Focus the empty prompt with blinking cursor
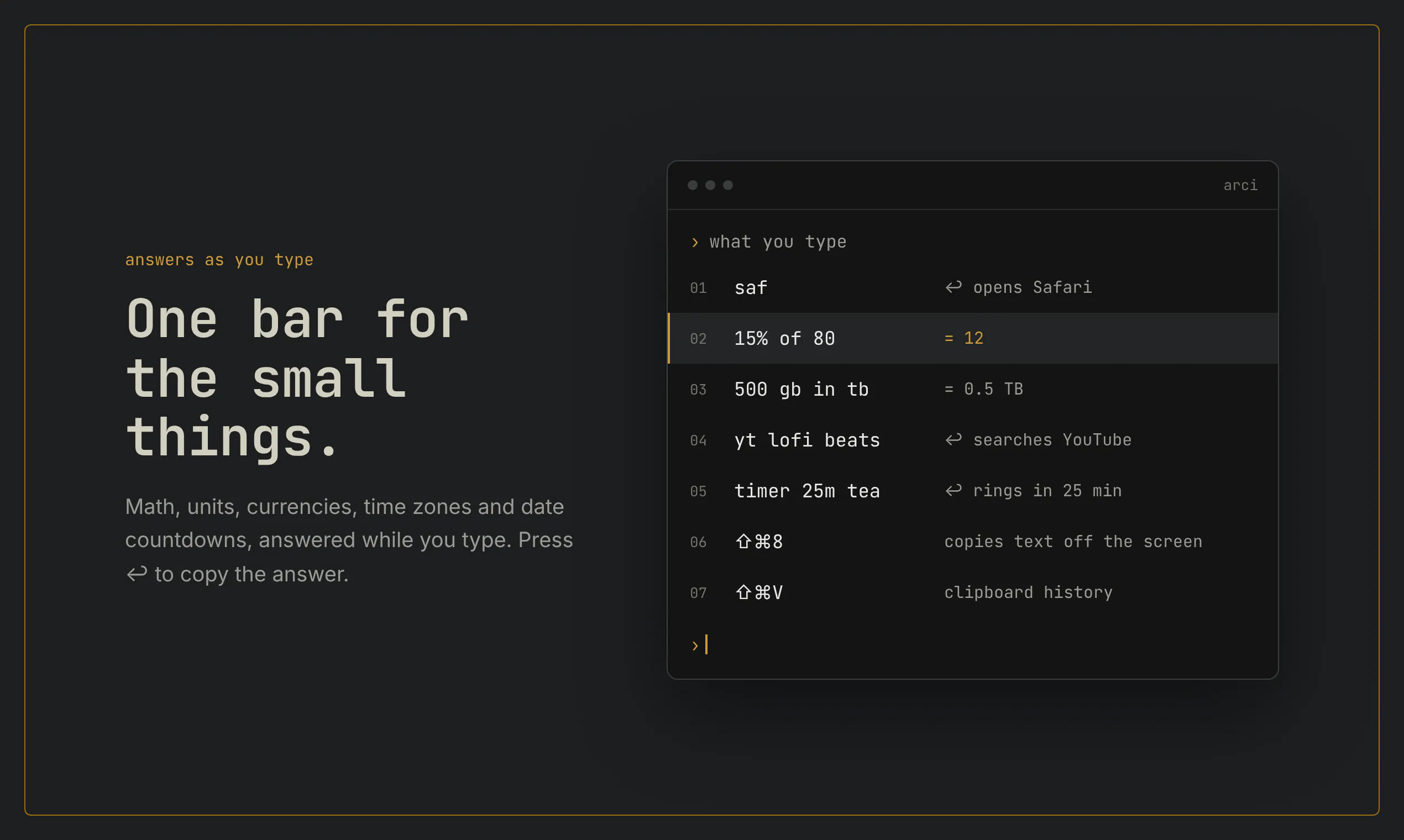 pyautogui.click(x=973, y=645)
